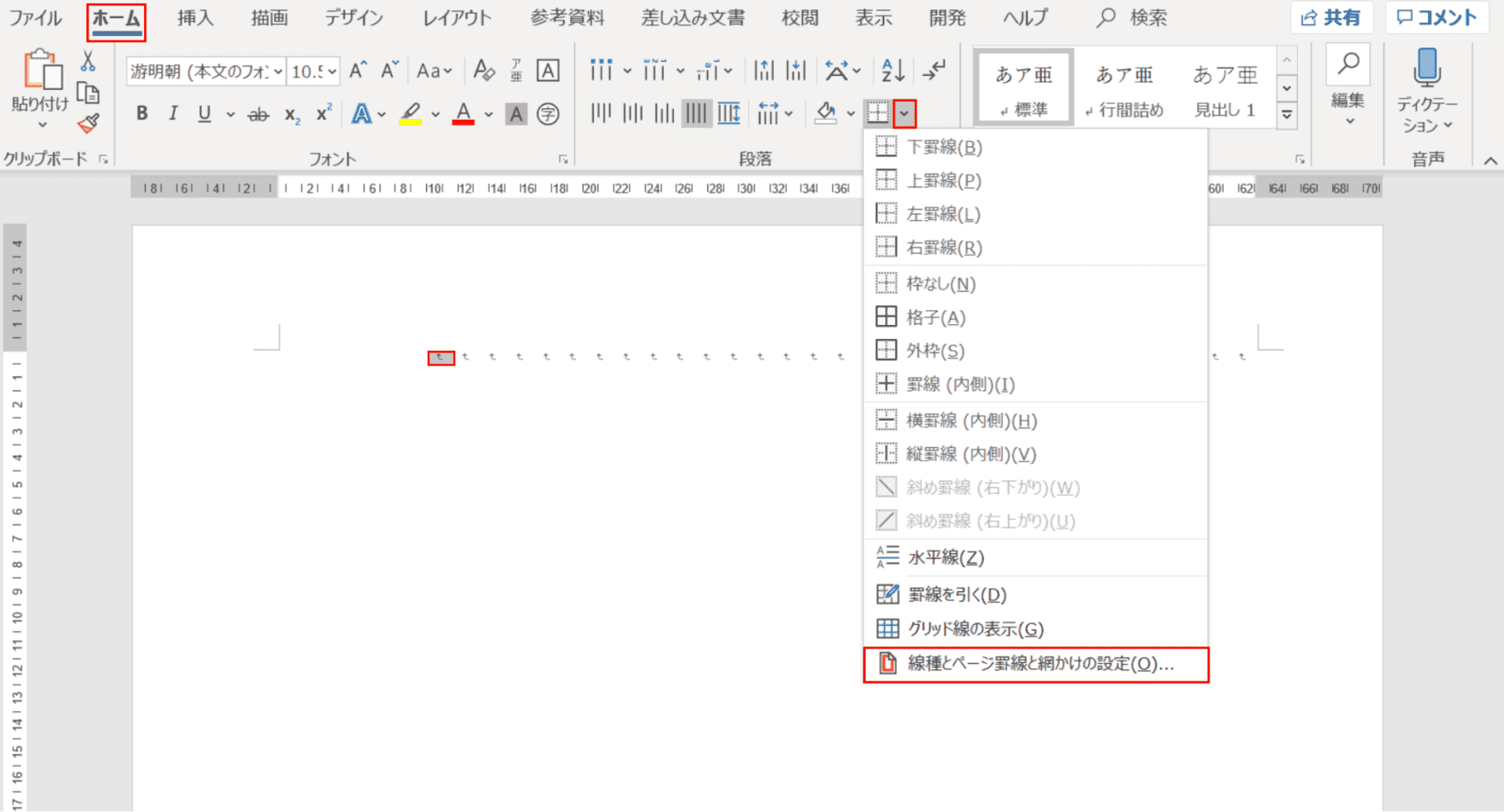This screenshot has height=812, width=1504.
Task: Select the 標準 (Normal) style
Action: [1024, 88]
